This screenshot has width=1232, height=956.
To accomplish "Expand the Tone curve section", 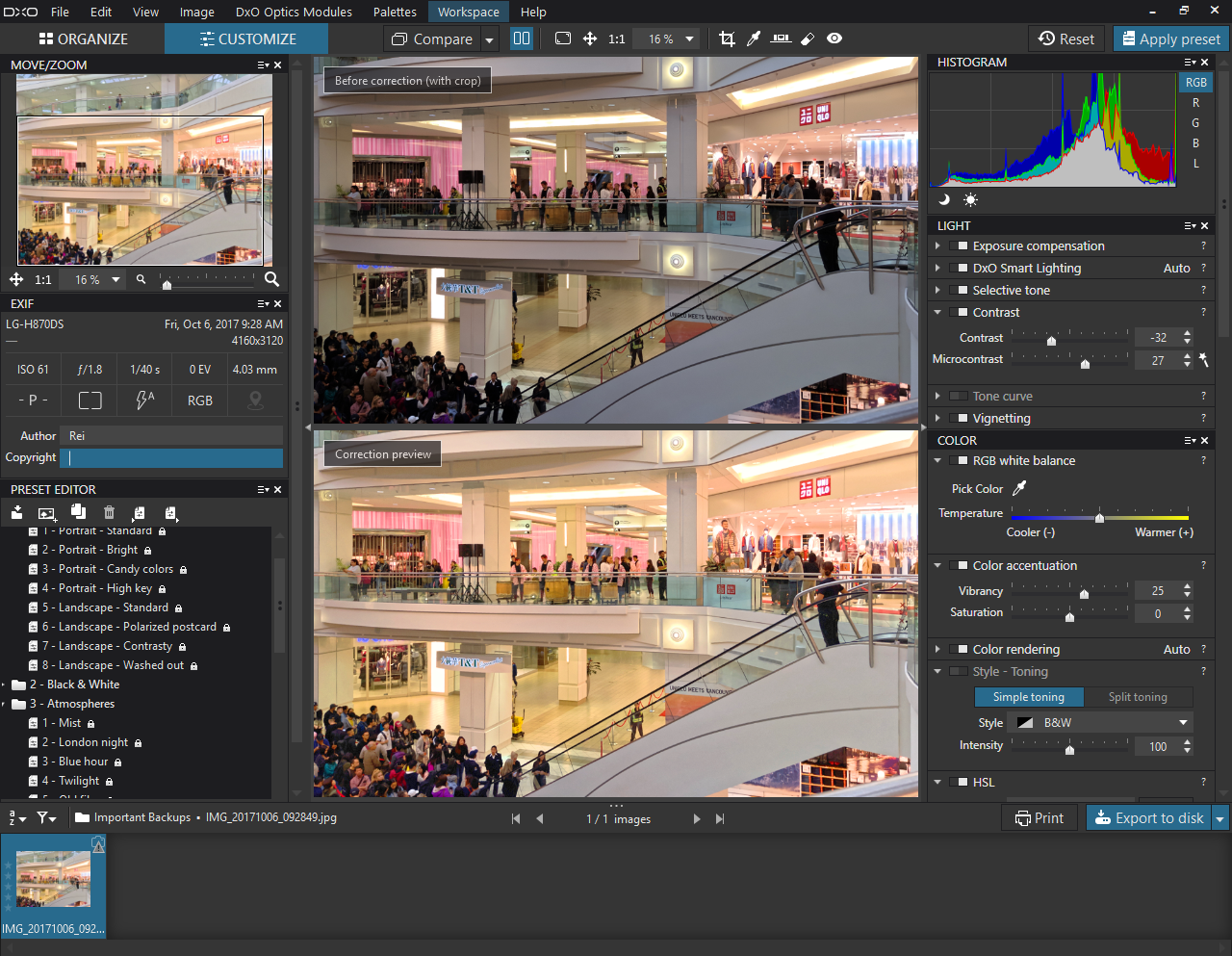I will point(937,397).
